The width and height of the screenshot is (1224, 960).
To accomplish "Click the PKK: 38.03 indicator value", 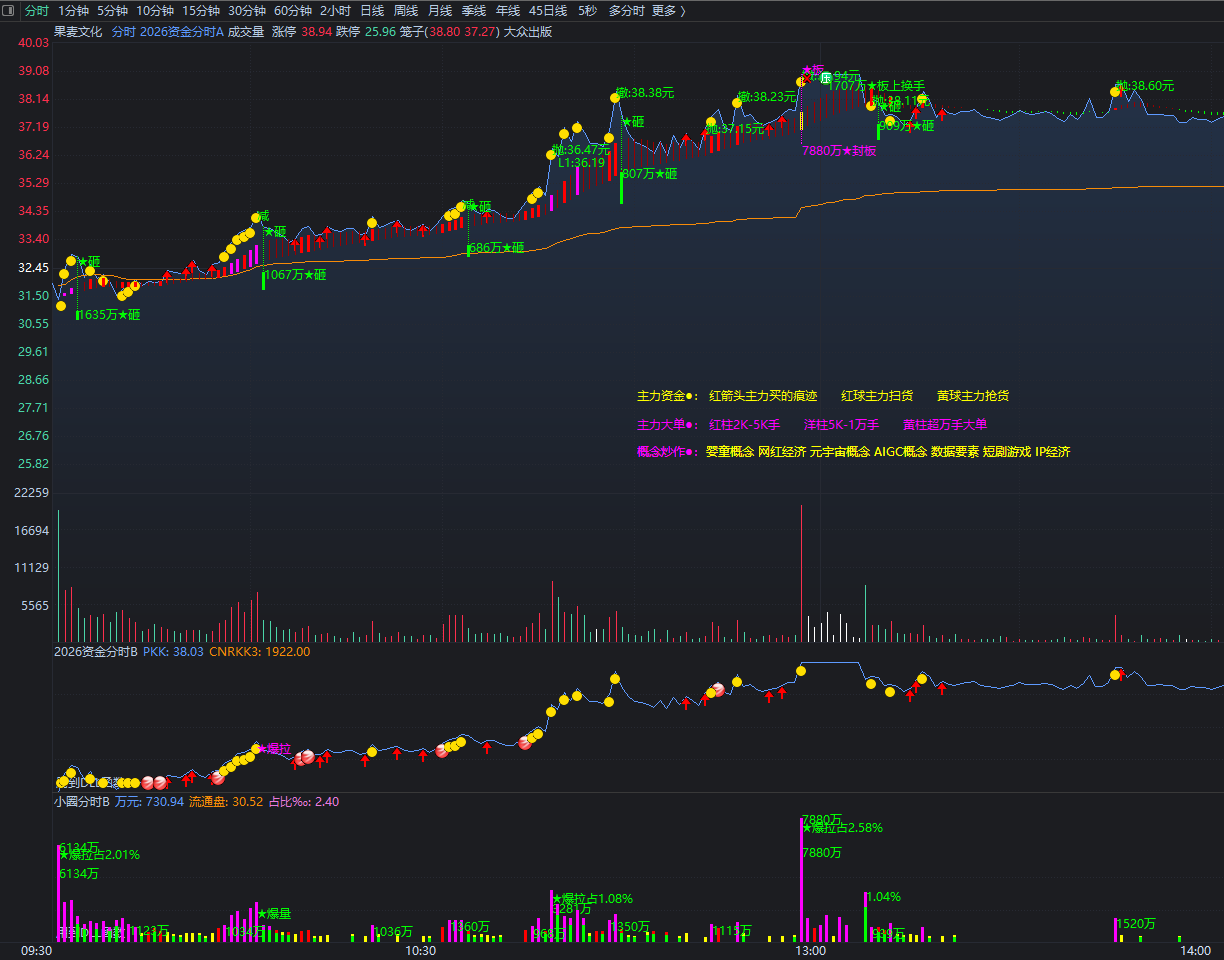I will [x=173, y=651].
